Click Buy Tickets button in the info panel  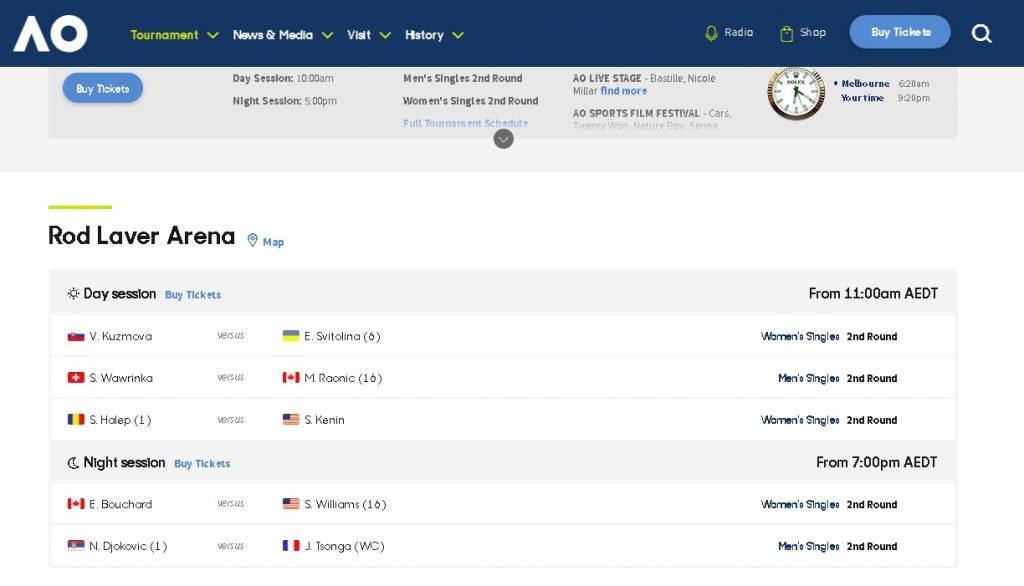pyautogui.click(x=103, y=88)
